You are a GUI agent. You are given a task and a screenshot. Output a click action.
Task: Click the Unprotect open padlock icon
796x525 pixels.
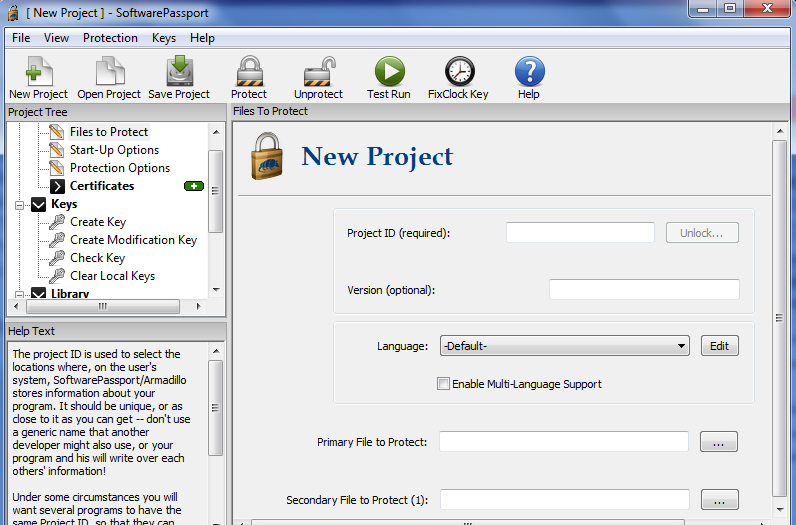pos(320,71)
